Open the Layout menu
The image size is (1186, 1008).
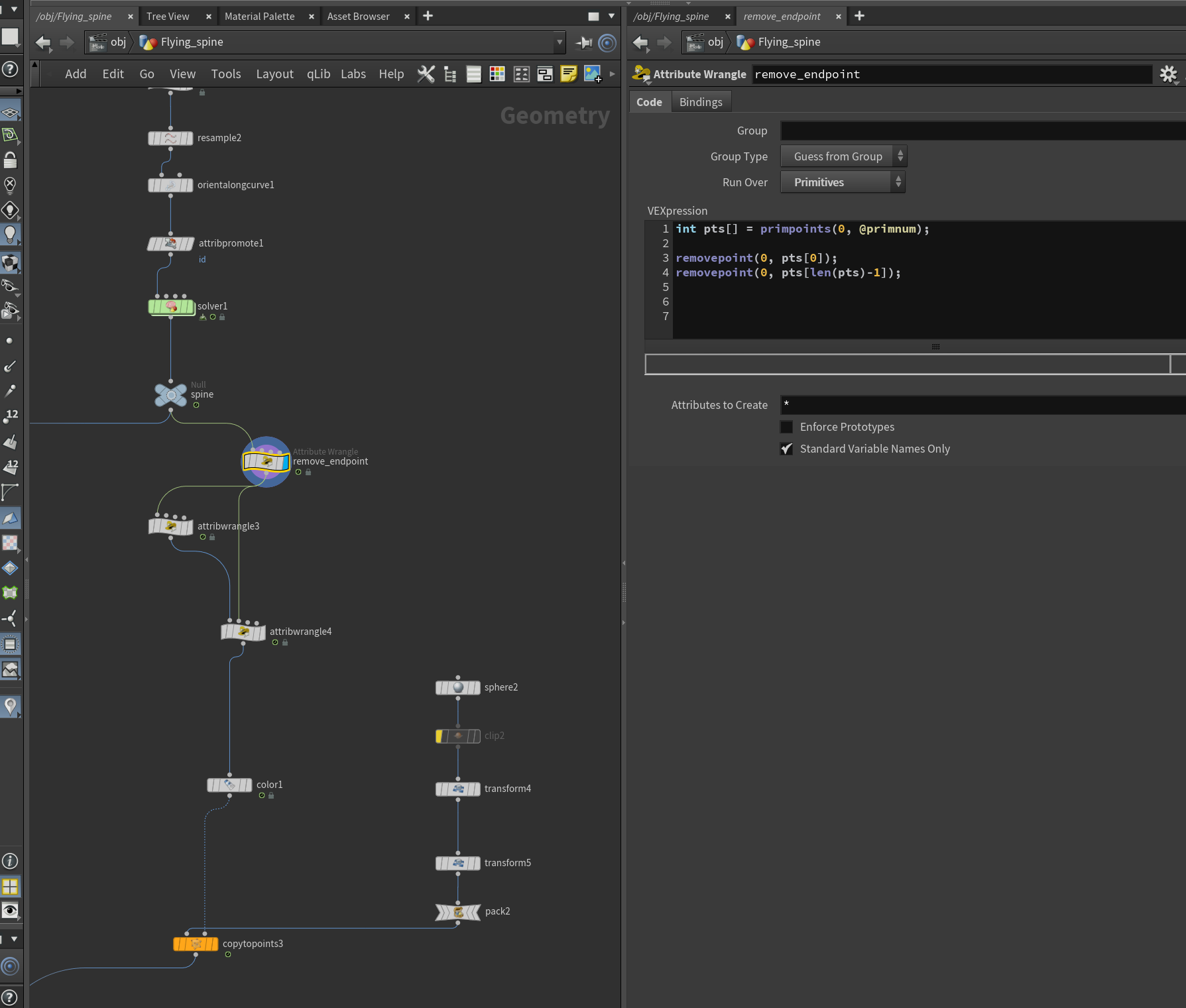(274, 74)
